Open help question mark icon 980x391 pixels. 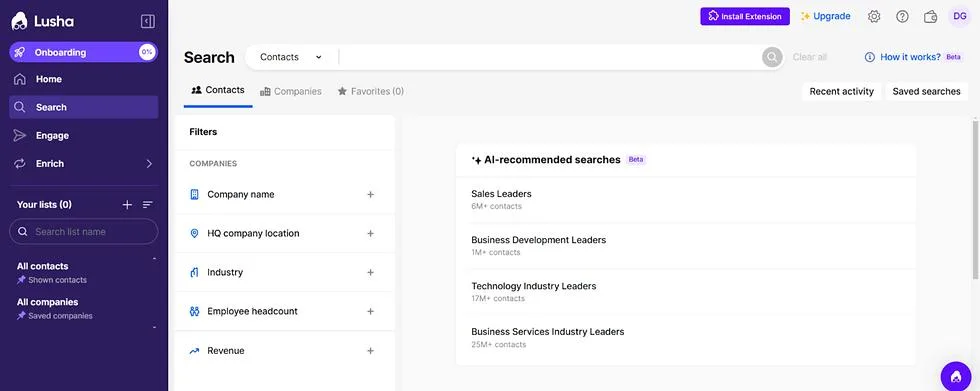902,17
